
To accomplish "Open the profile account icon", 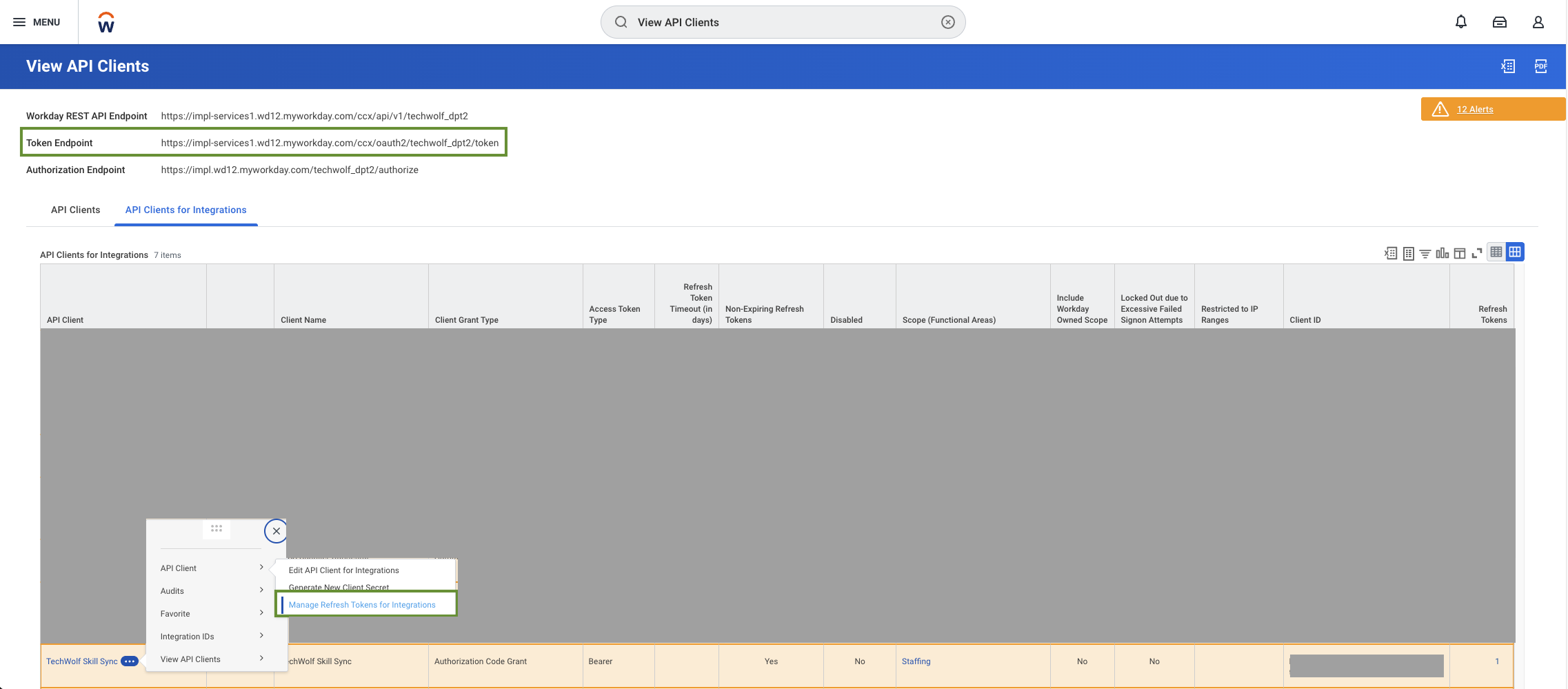I will pyautogui.click(x=1538, y=21).
